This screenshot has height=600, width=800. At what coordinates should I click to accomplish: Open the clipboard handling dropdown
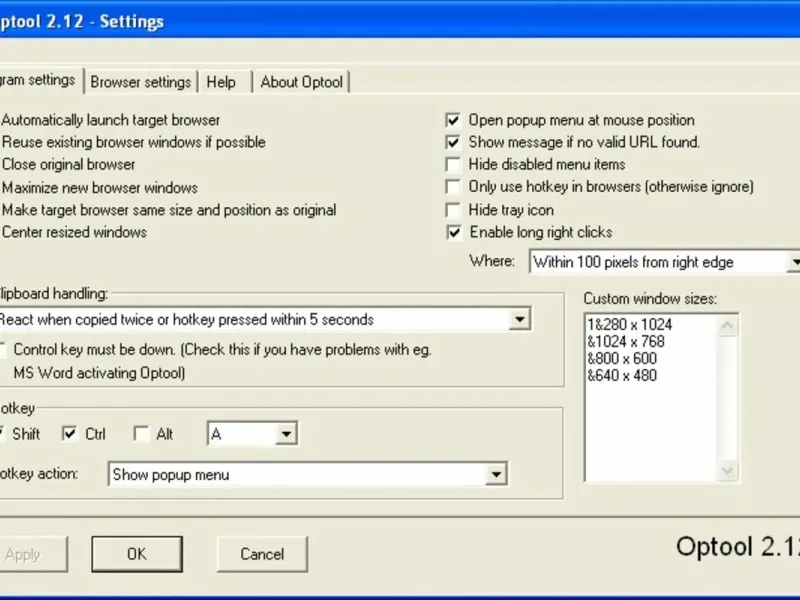coord(519,319)
